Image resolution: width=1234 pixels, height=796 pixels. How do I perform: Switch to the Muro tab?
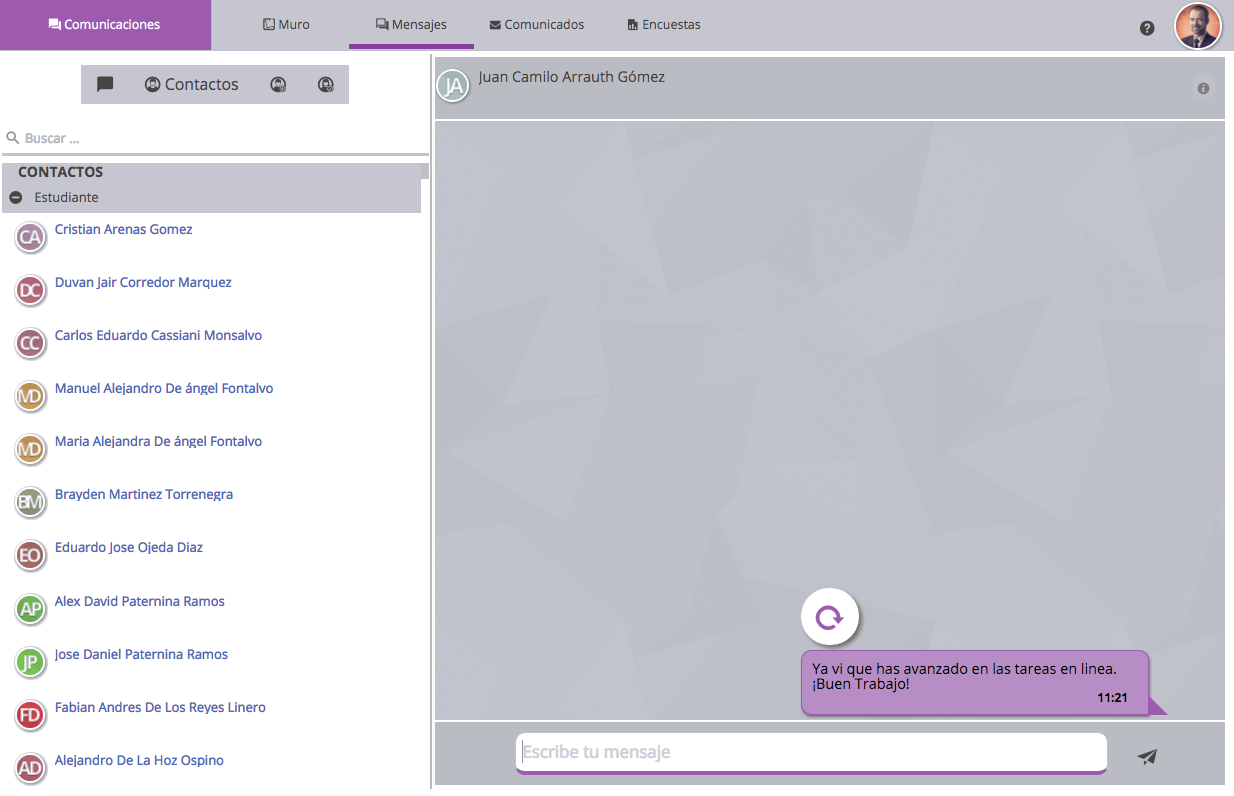click(286, 25)
